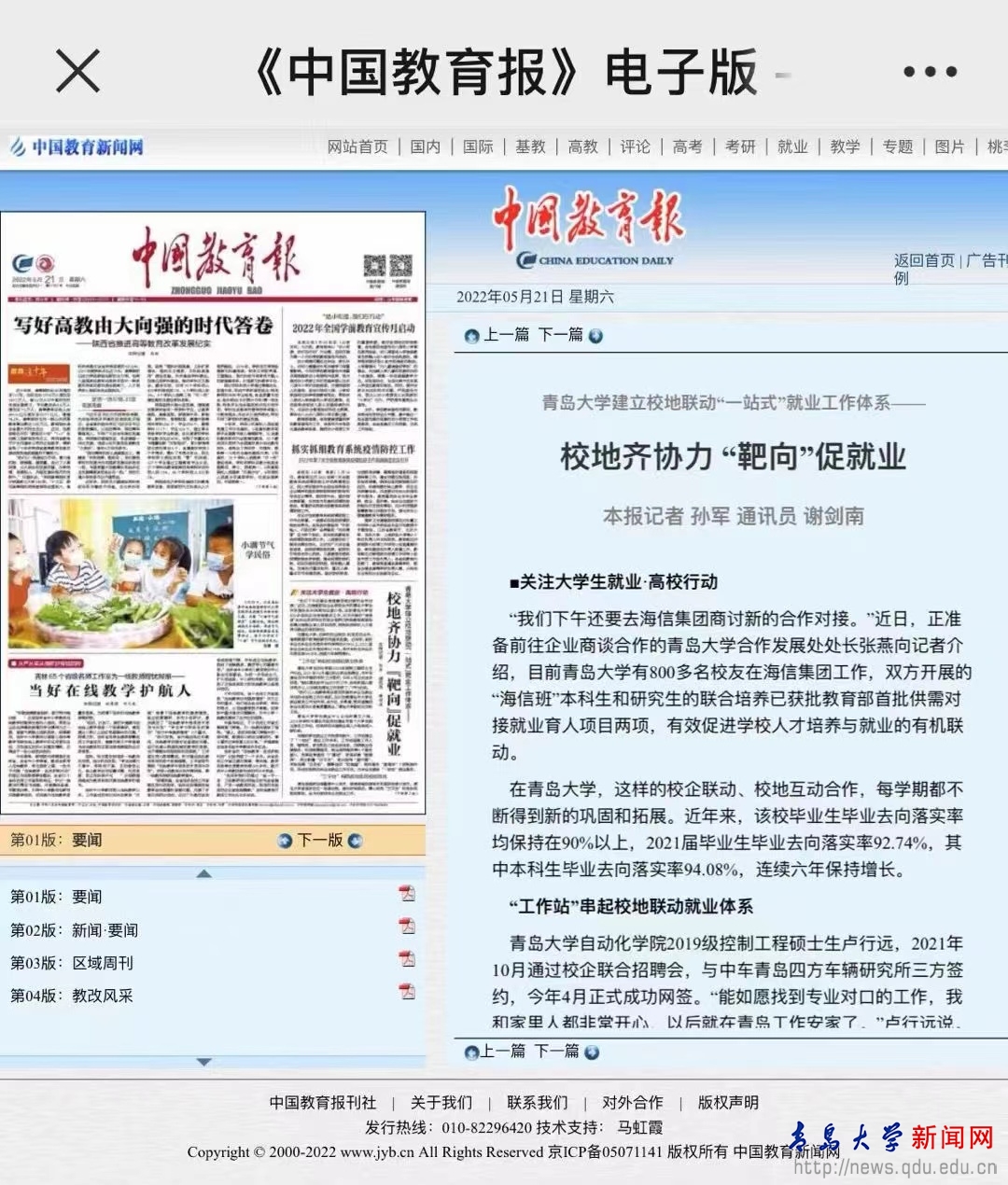Click the bottom 下一篇 link below the article
Screen dimensions: 1008x1185
(557, 1052)
